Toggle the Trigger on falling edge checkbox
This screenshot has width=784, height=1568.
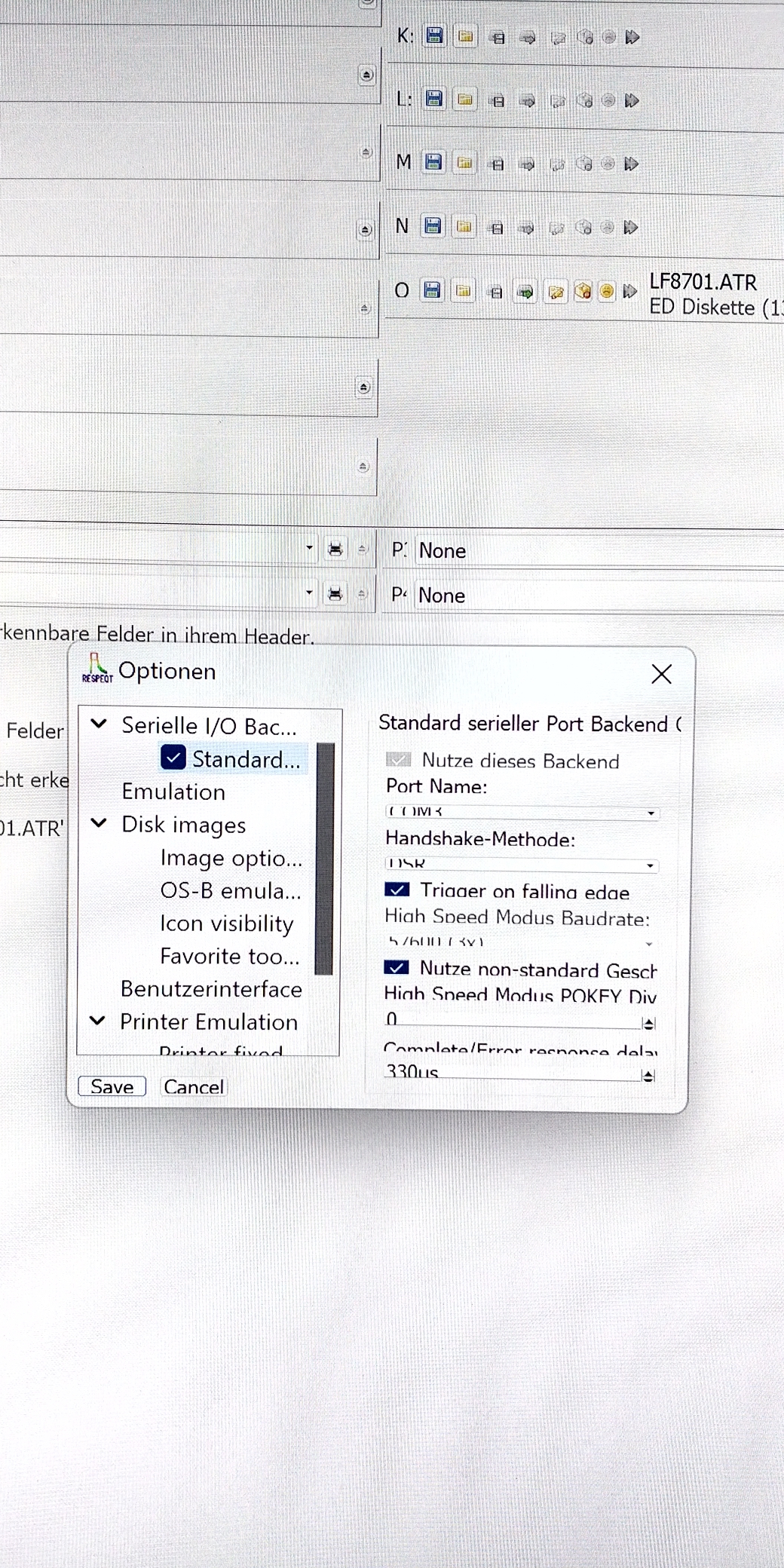[397, 890]
